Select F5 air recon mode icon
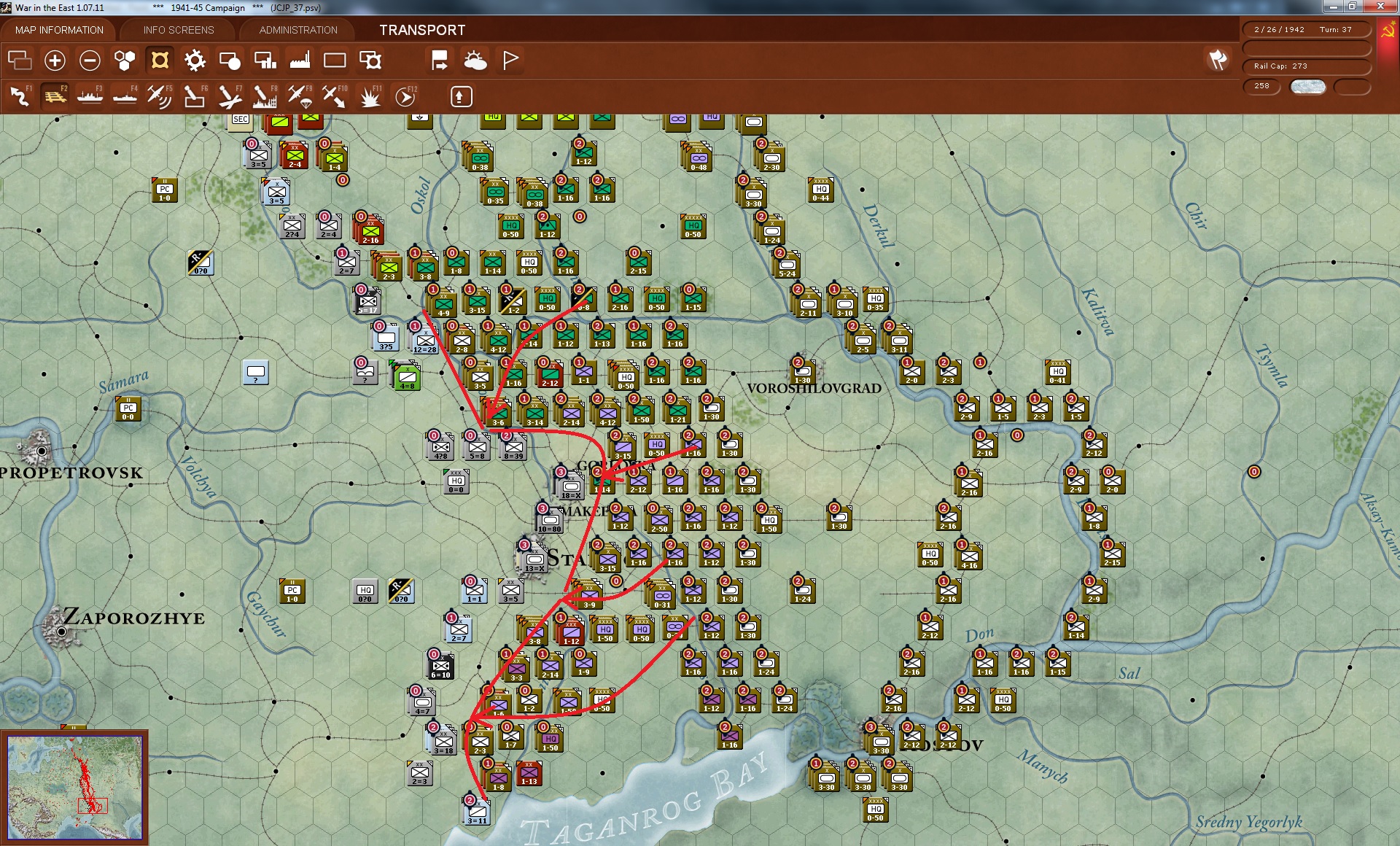Image resolution: width=1400 pixels, height=846 pixels. (159, 96)
